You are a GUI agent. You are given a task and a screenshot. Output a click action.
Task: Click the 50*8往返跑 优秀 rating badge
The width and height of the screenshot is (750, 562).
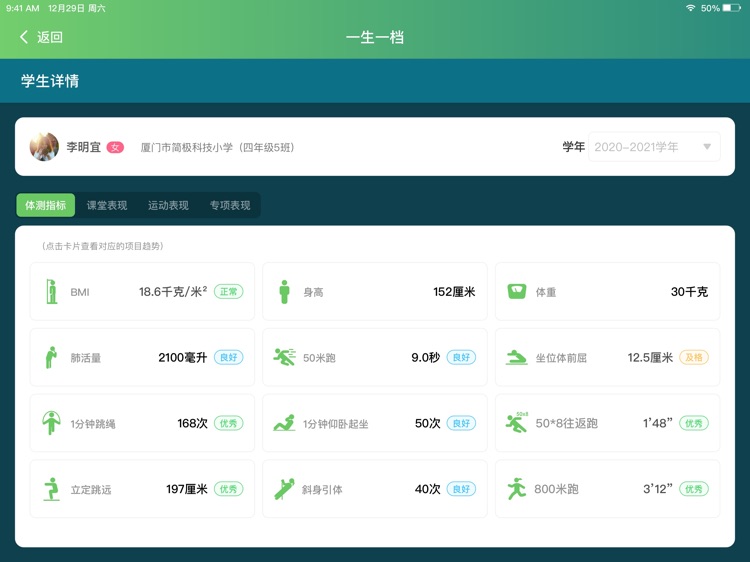coord(694,423)
